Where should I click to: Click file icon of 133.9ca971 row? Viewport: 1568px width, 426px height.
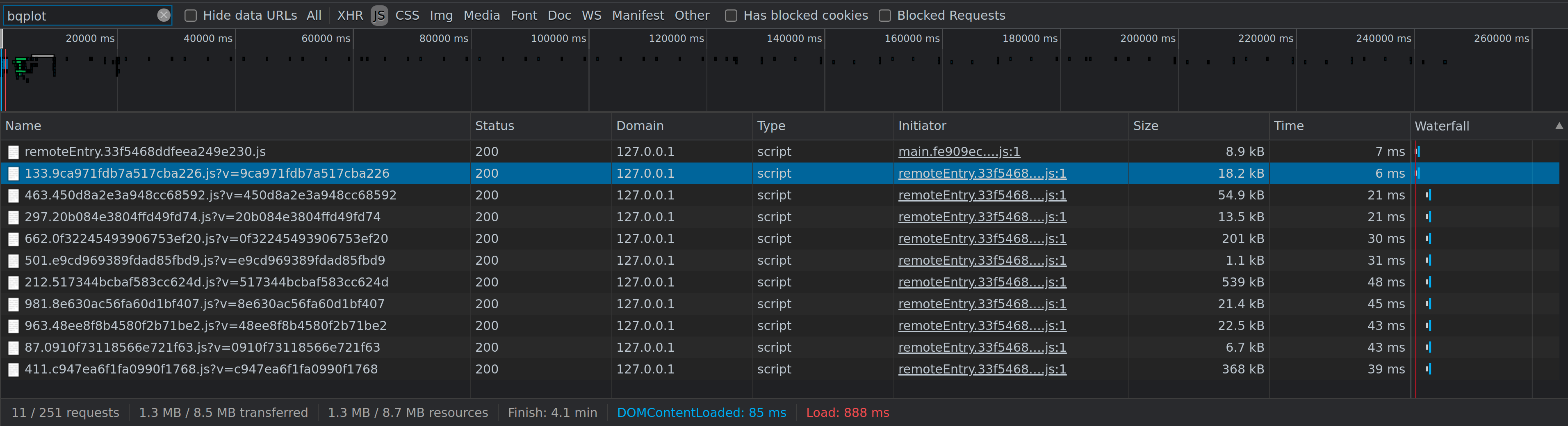tap(14, 174)
